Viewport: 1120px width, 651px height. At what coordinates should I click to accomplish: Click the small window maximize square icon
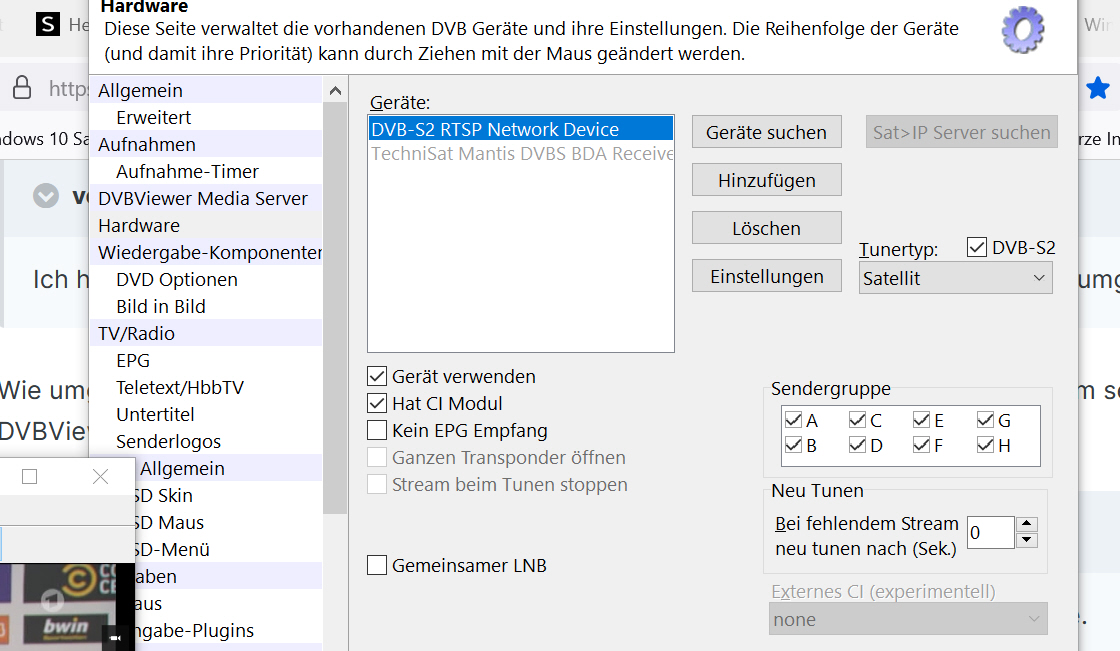point(29,477)
